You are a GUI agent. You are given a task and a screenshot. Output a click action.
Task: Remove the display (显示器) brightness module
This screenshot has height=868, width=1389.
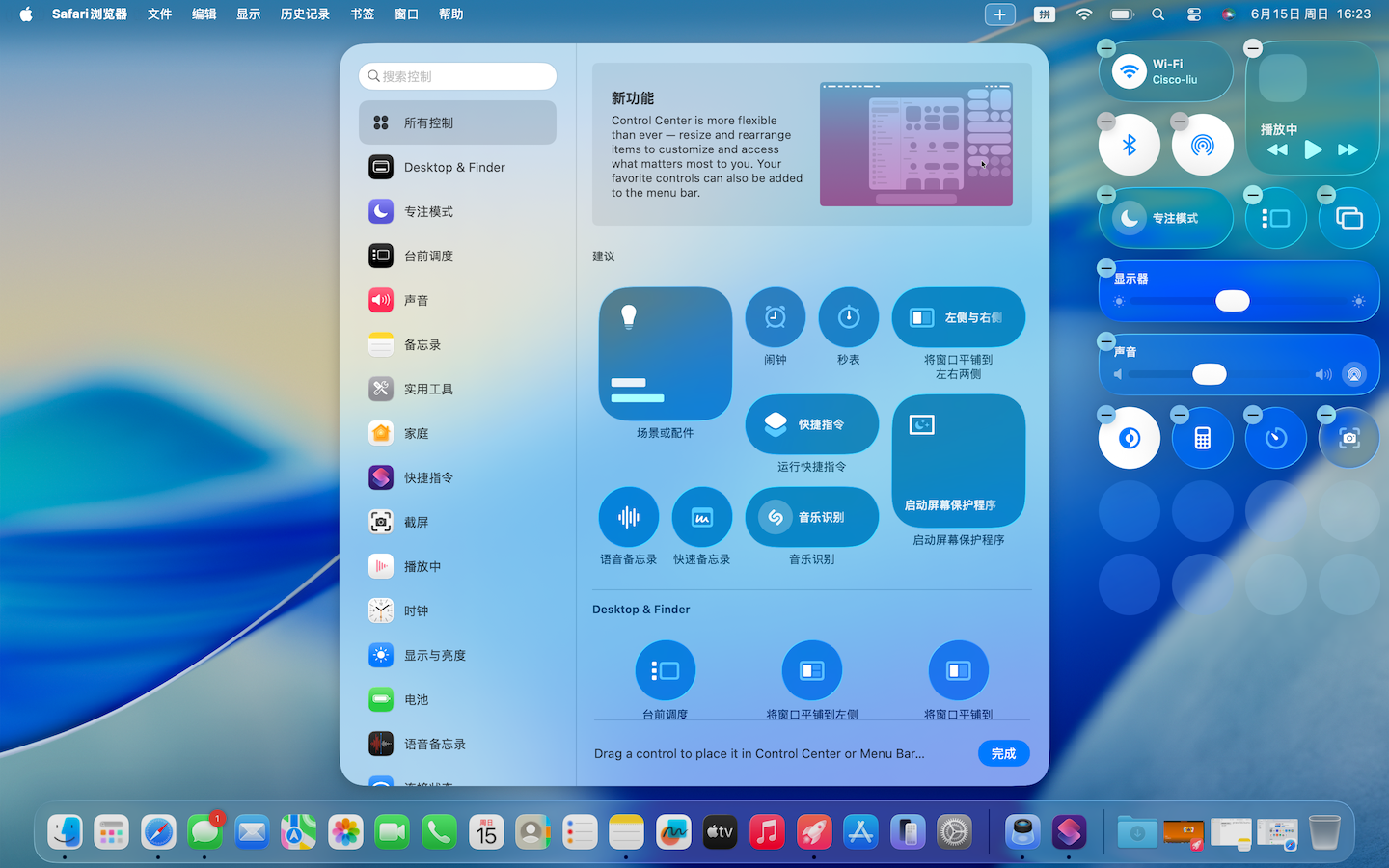click(1106, 268)
